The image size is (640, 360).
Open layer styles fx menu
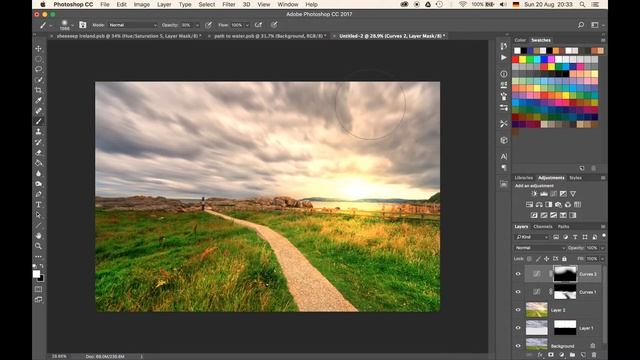tap(540, 355)
